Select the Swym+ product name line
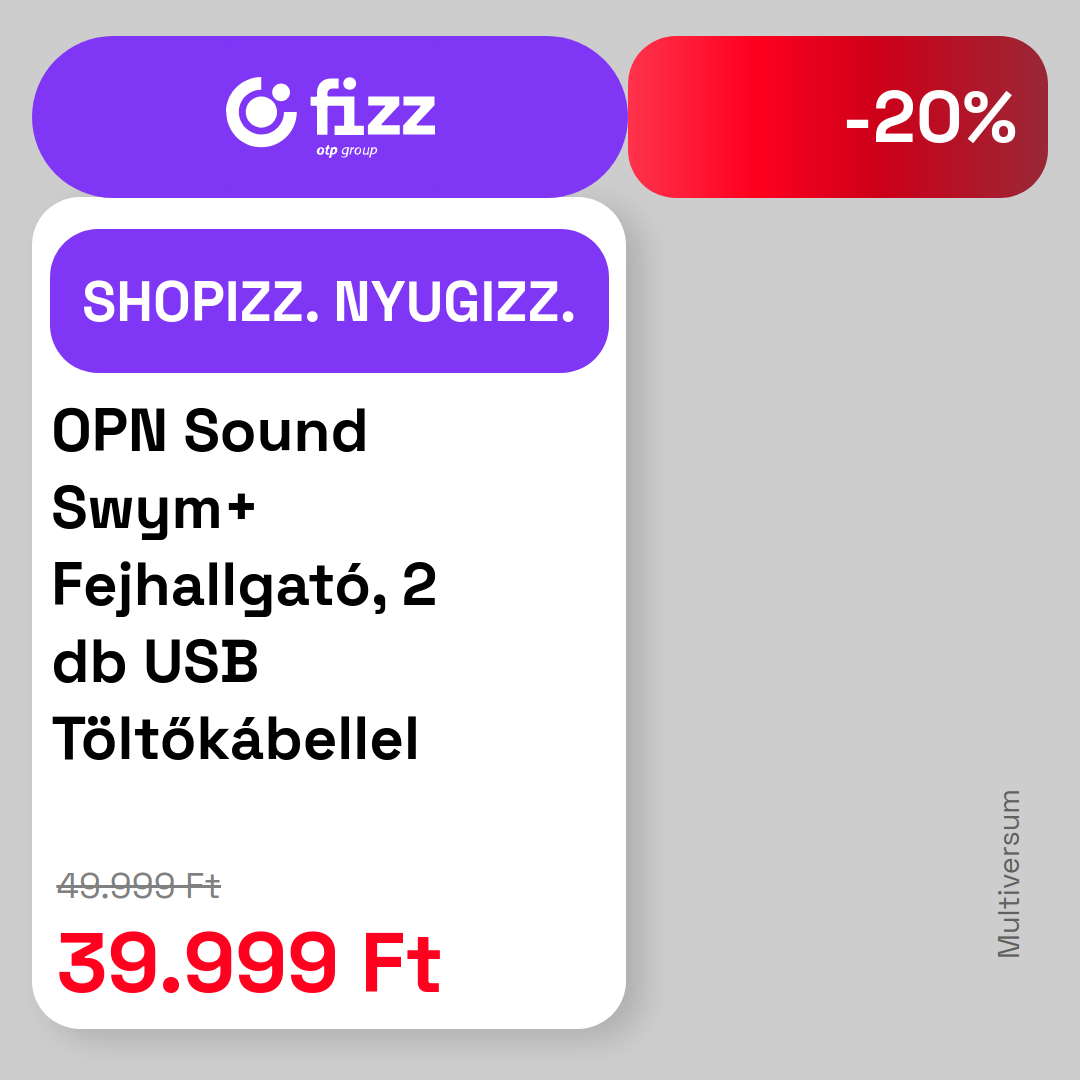 coord(154,510)
